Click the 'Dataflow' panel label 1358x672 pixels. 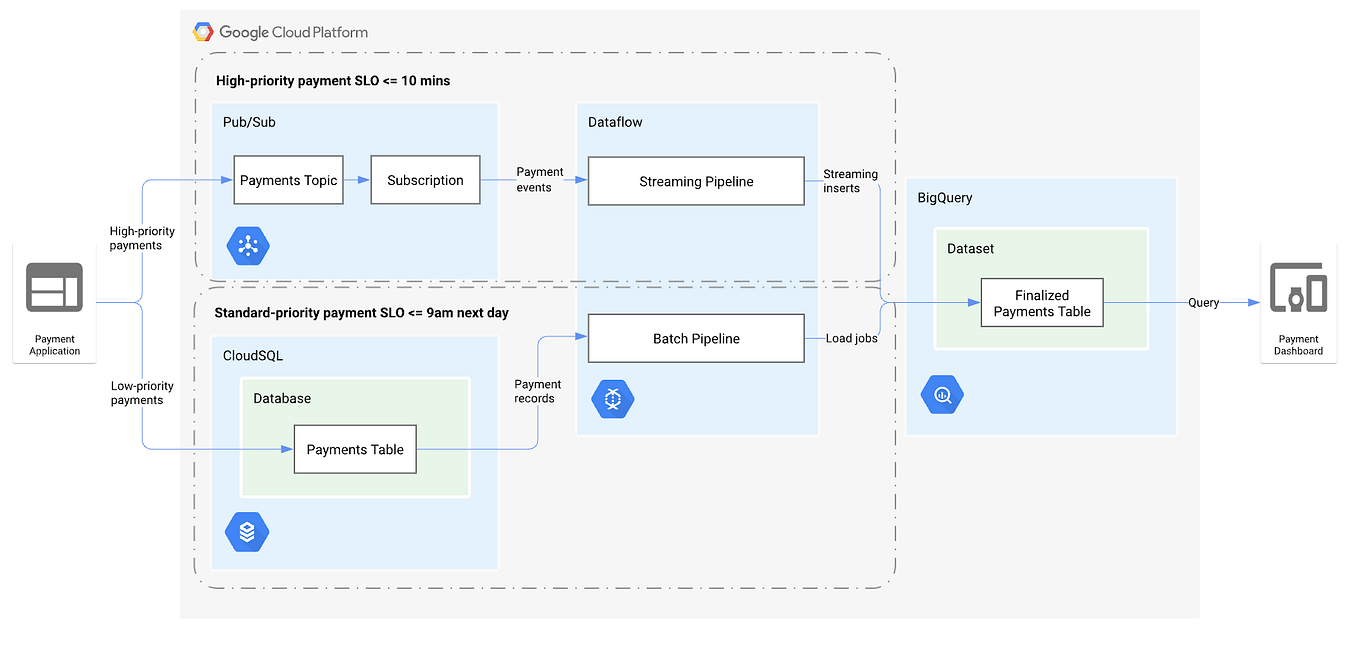(x=615, y=122)
